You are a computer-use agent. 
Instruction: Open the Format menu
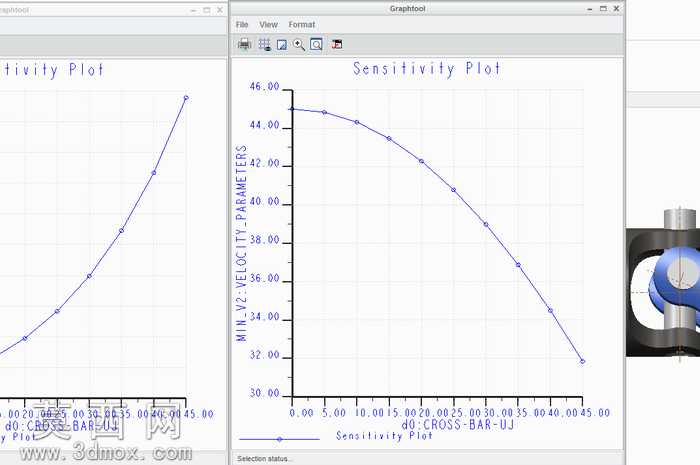click(x=302, y=25)
